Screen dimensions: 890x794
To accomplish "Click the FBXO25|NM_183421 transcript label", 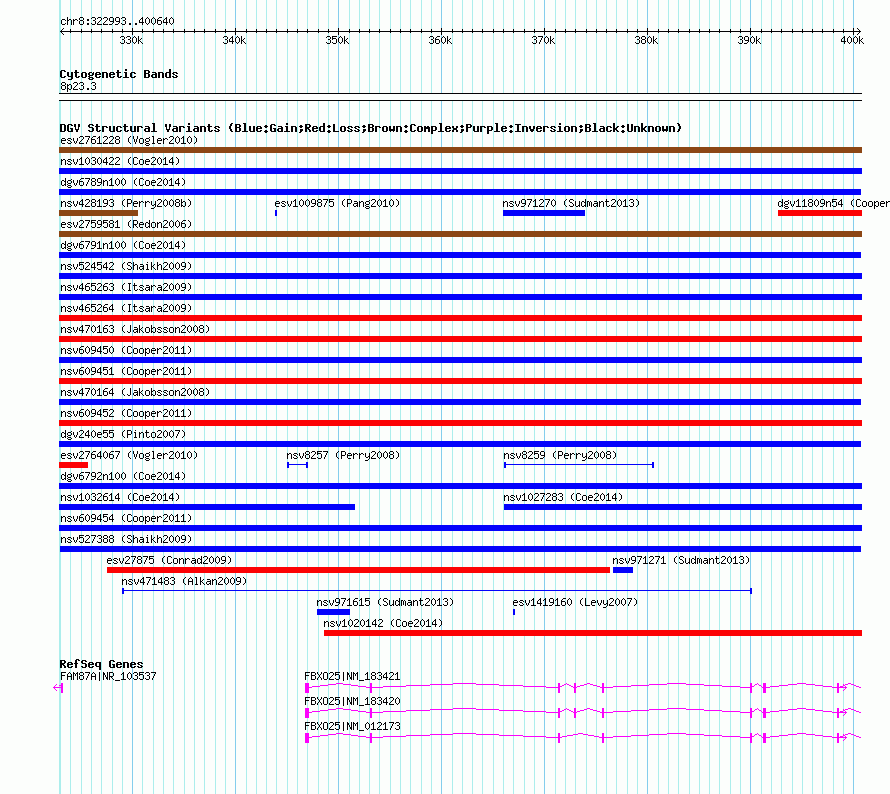I will pos(352,676).
